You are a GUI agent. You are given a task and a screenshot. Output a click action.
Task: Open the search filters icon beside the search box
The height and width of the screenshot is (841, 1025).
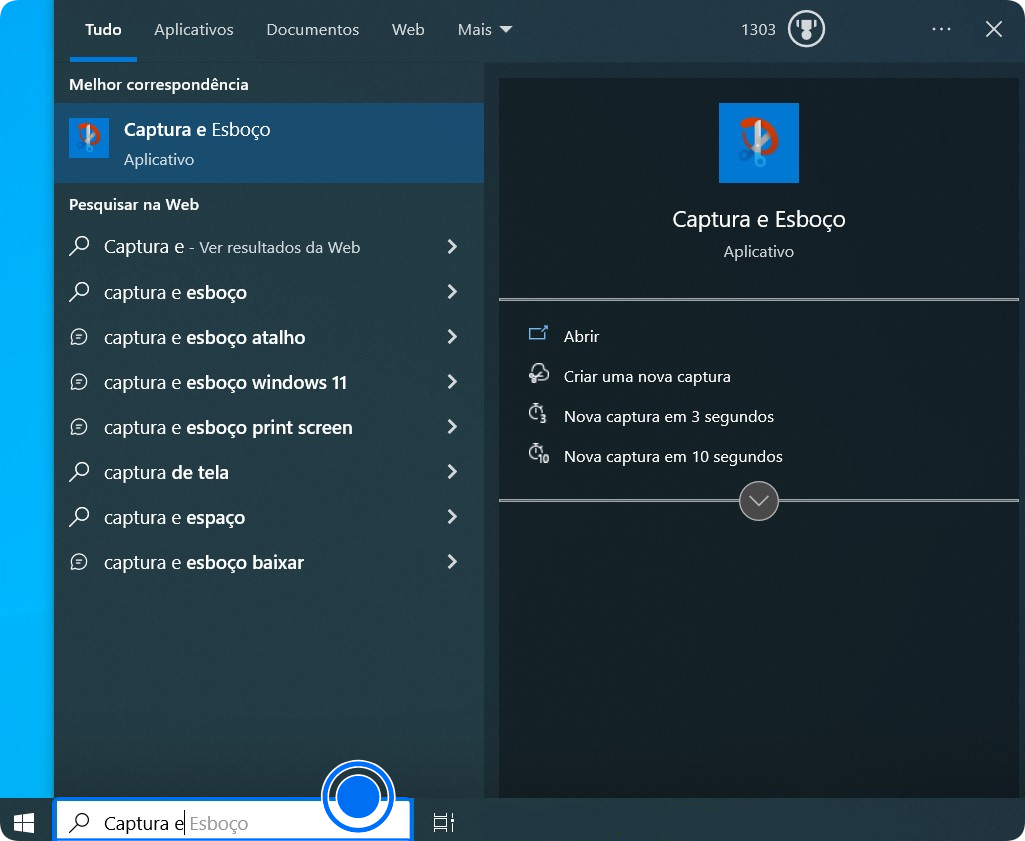pos(443,822)
